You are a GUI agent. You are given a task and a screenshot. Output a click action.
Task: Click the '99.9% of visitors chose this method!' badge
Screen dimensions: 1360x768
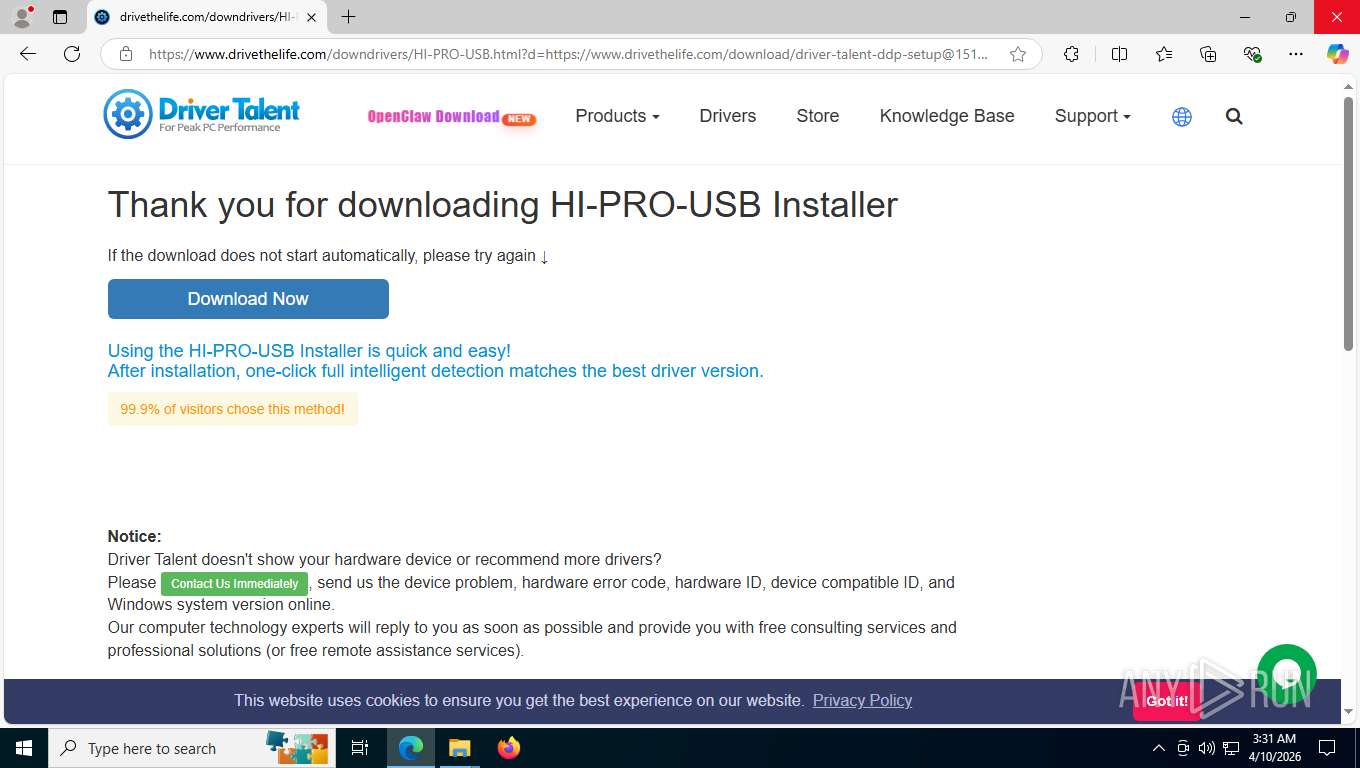point(233,409)
